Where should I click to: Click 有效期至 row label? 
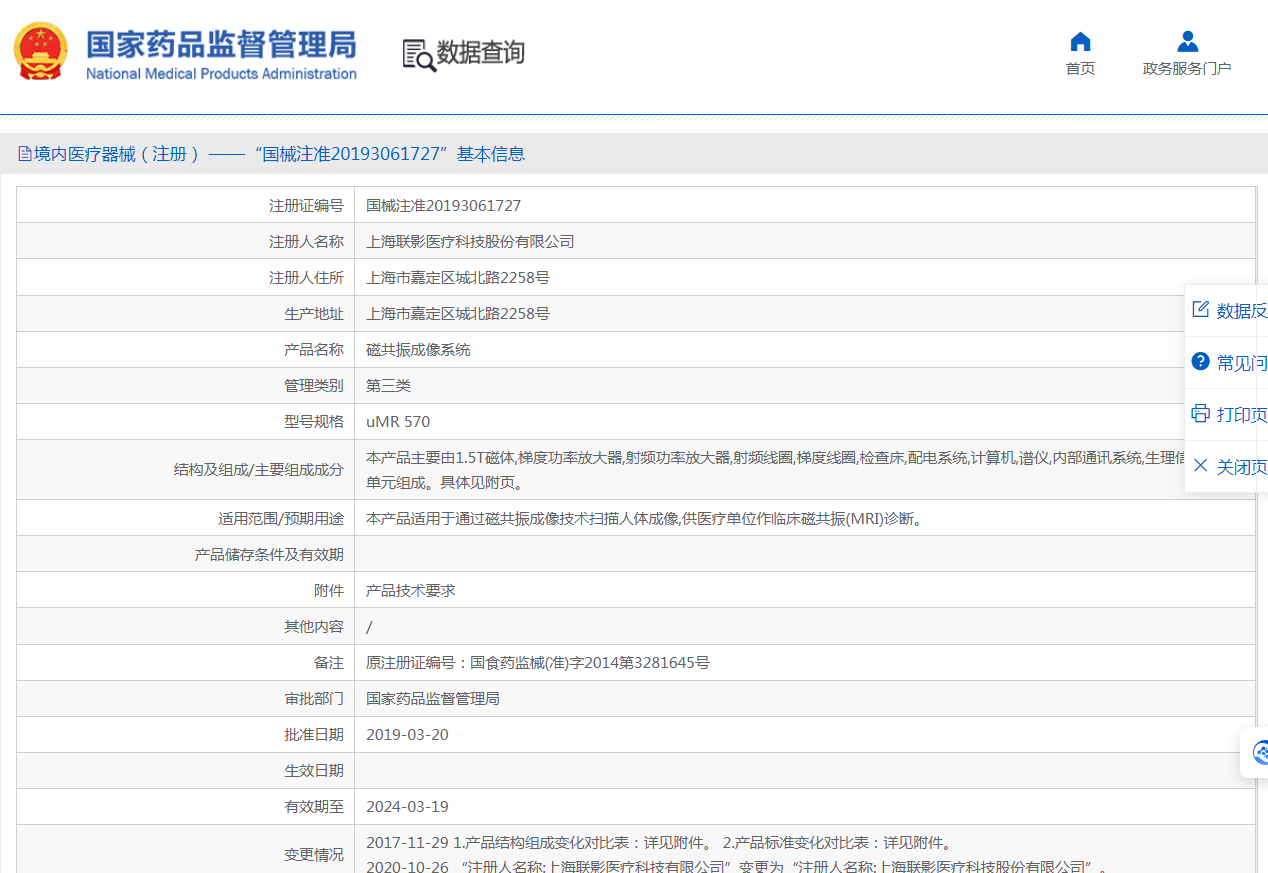[314, 806]
